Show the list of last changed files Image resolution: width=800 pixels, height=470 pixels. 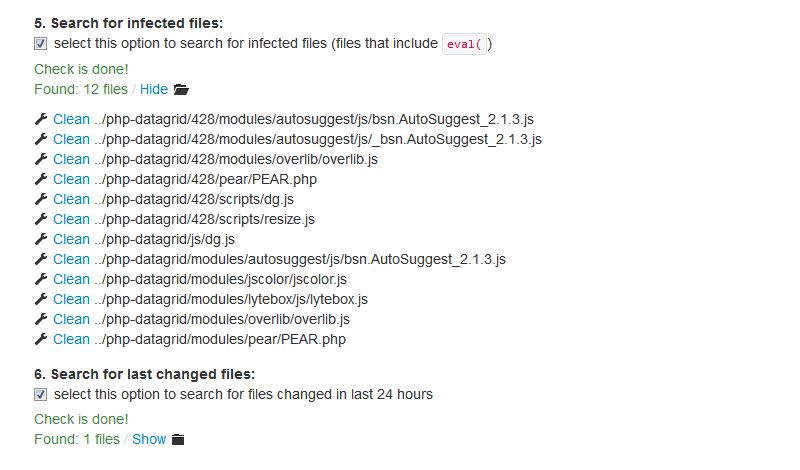click(149, 439)
